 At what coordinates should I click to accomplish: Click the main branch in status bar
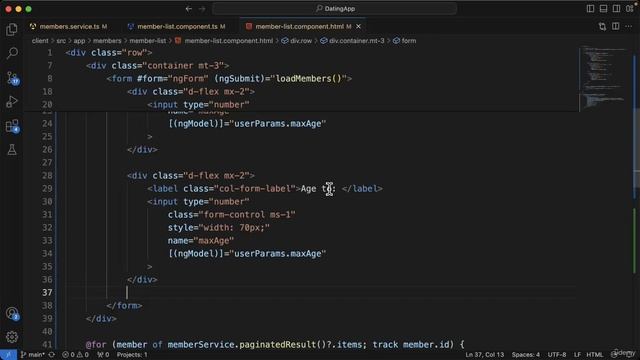click(x=33, y=355)
